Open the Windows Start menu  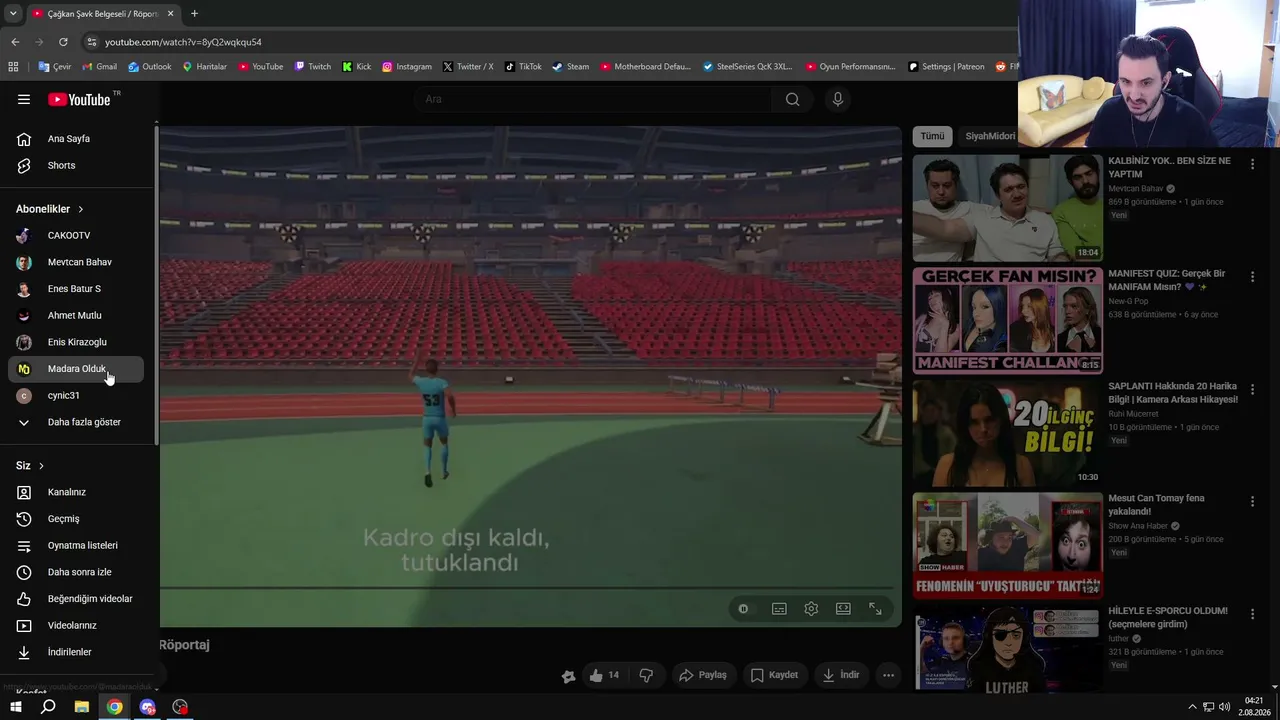15,707
